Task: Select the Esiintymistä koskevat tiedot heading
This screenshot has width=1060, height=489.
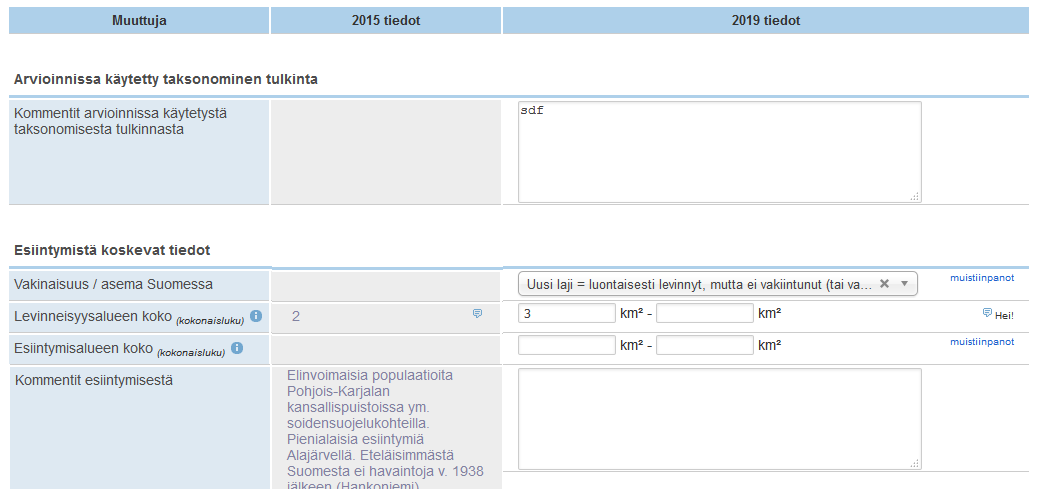Action: coord(112,250)
